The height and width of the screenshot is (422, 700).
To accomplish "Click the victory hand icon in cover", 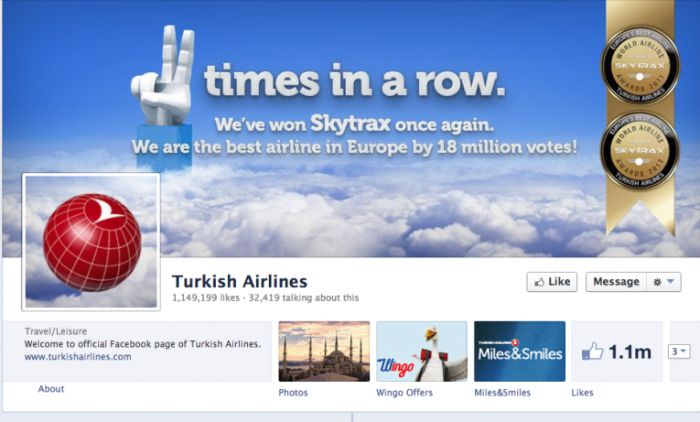I will click(163, 76).
